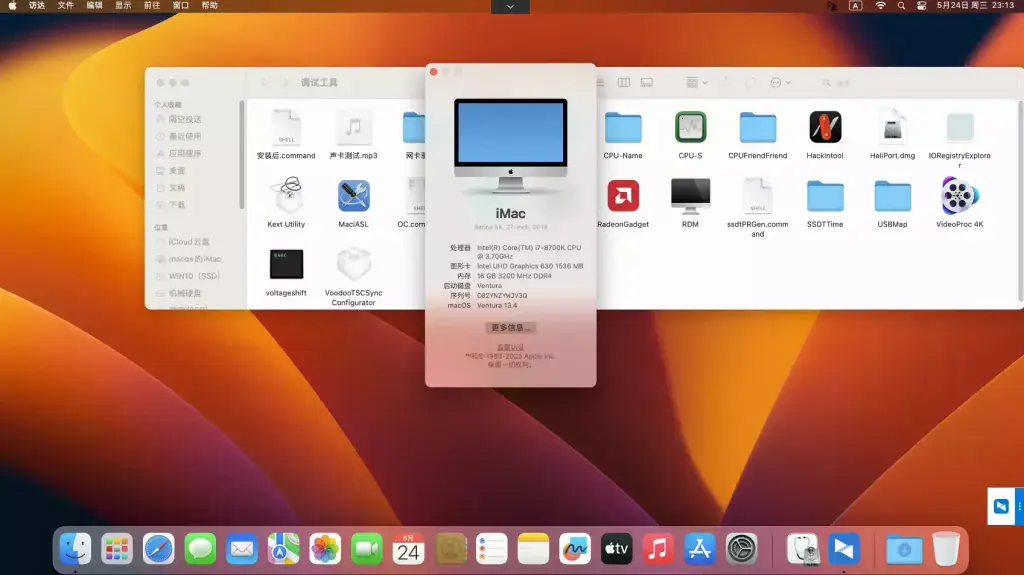Open Control Center in the menu bar
The height and width of the screenshot is (575, 1024).
(921, 5)
